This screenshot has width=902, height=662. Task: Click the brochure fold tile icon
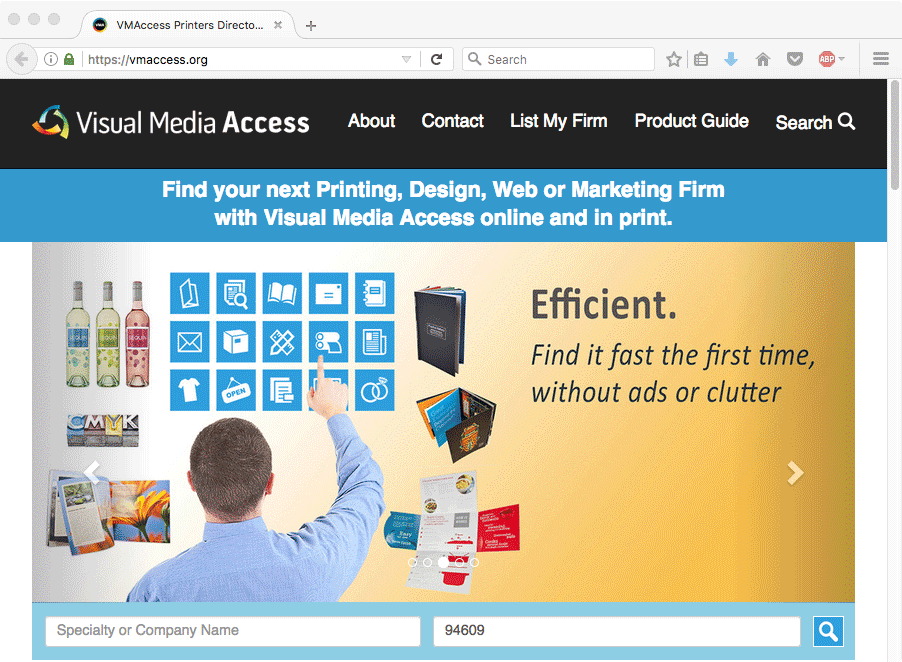189,293
